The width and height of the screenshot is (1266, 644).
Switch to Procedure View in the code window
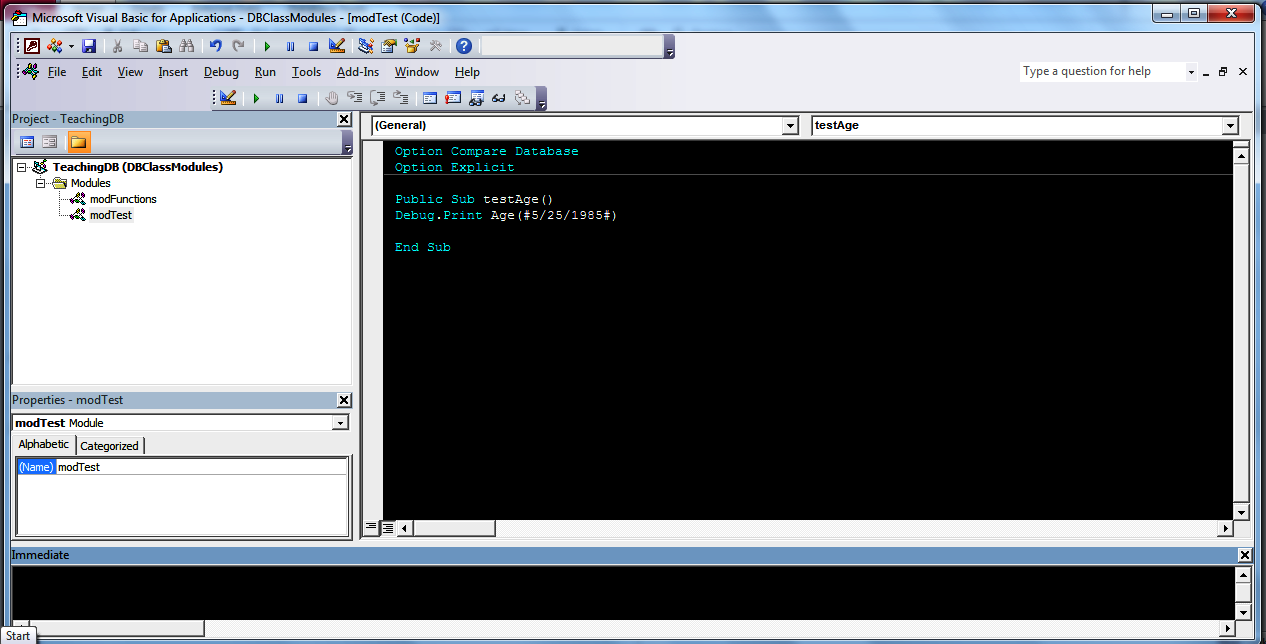coord(371,527)
